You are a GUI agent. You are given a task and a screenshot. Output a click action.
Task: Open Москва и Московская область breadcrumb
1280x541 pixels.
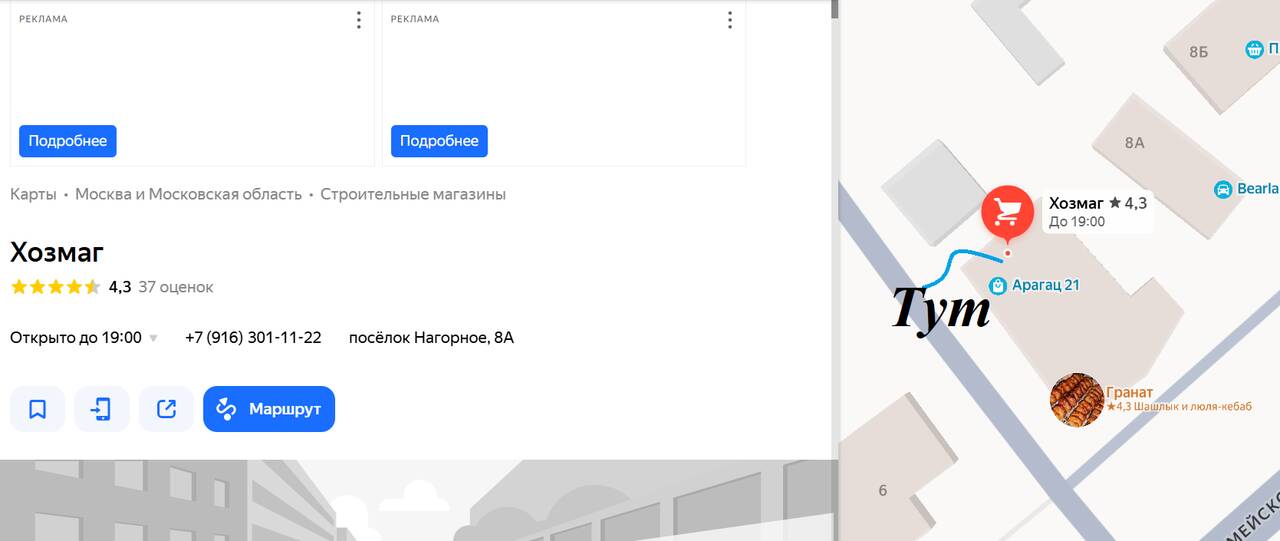coord(188,194)
